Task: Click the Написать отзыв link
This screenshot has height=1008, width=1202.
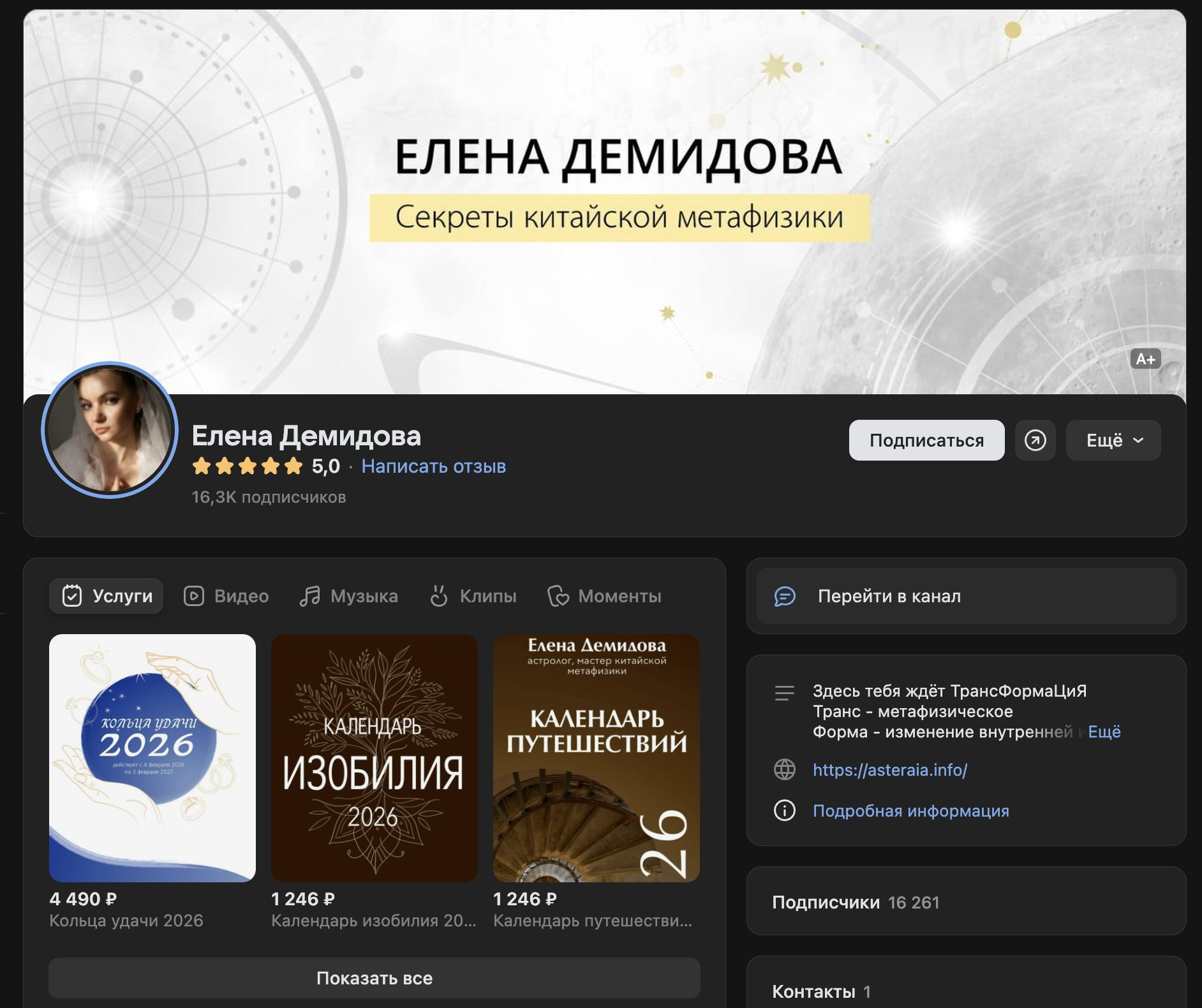Action: coord(434,466)
